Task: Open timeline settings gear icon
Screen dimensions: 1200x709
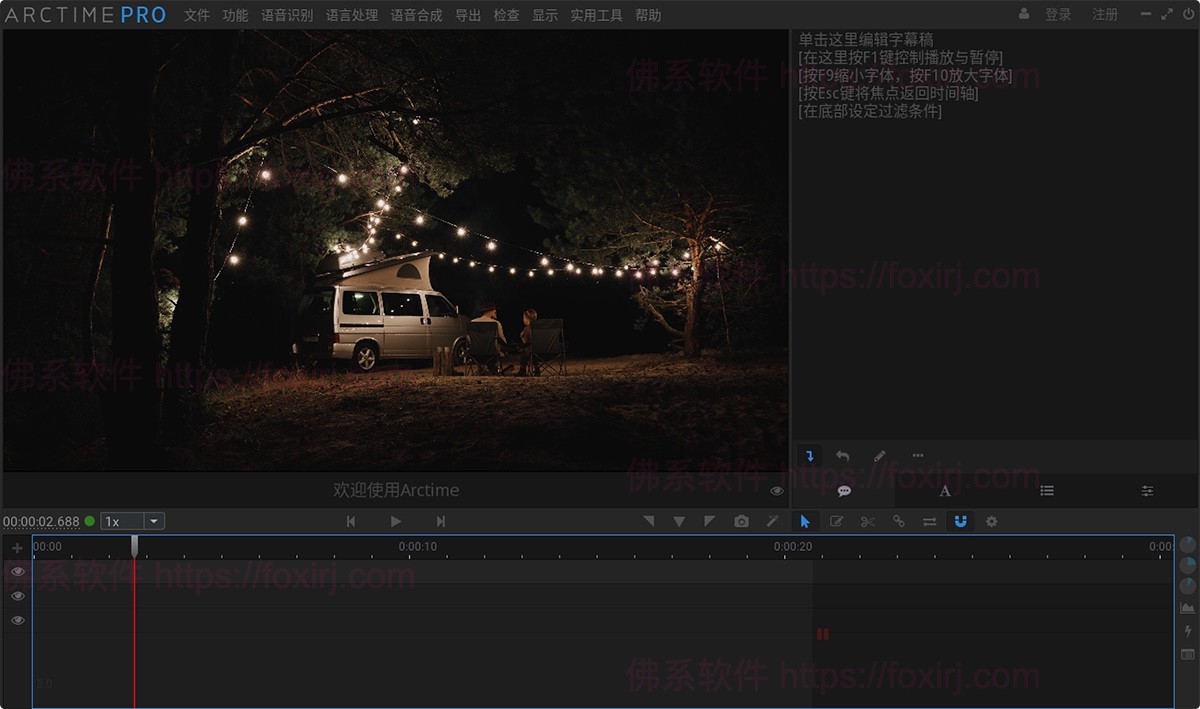Action: tap(991, 521)
